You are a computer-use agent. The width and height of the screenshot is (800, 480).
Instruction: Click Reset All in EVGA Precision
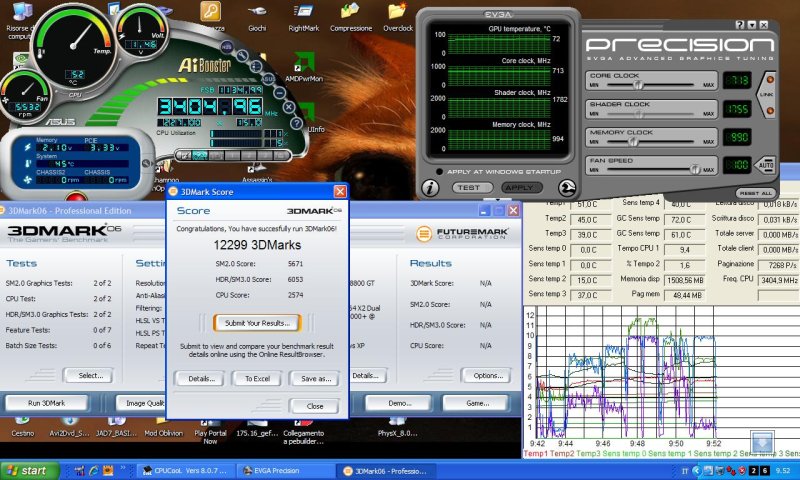point(756,193)
